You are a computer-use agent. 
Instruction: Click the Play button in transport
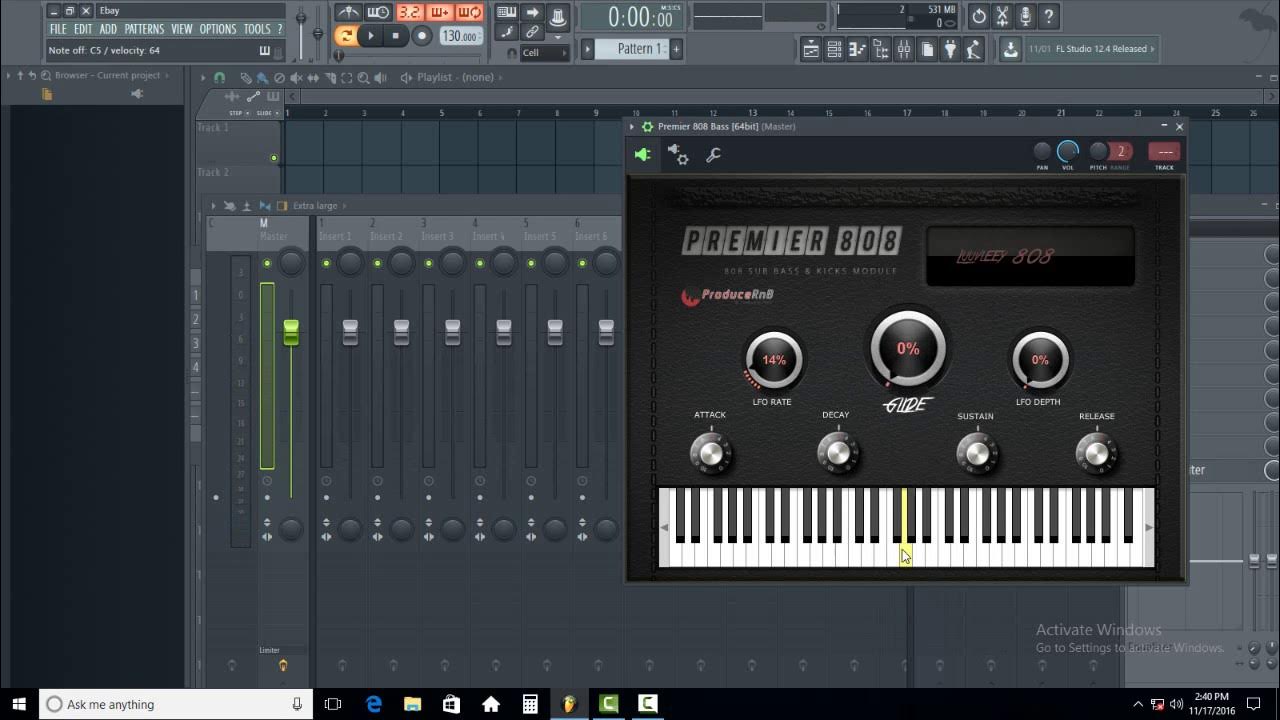[x=371, y=36]
